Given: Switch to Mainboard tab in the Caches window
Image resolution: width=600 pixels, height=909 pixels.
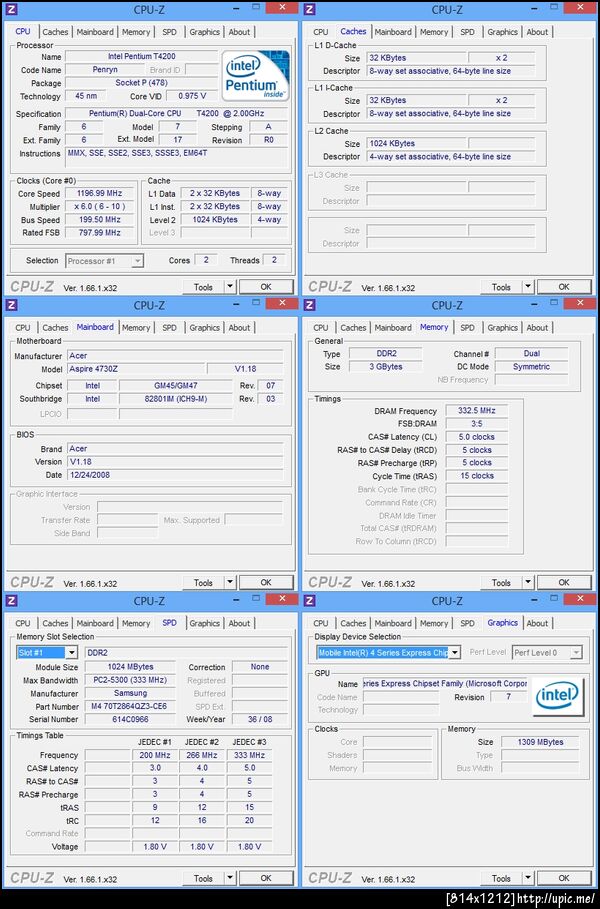Looking at the screenshot, I should click(x=393, y=32).
